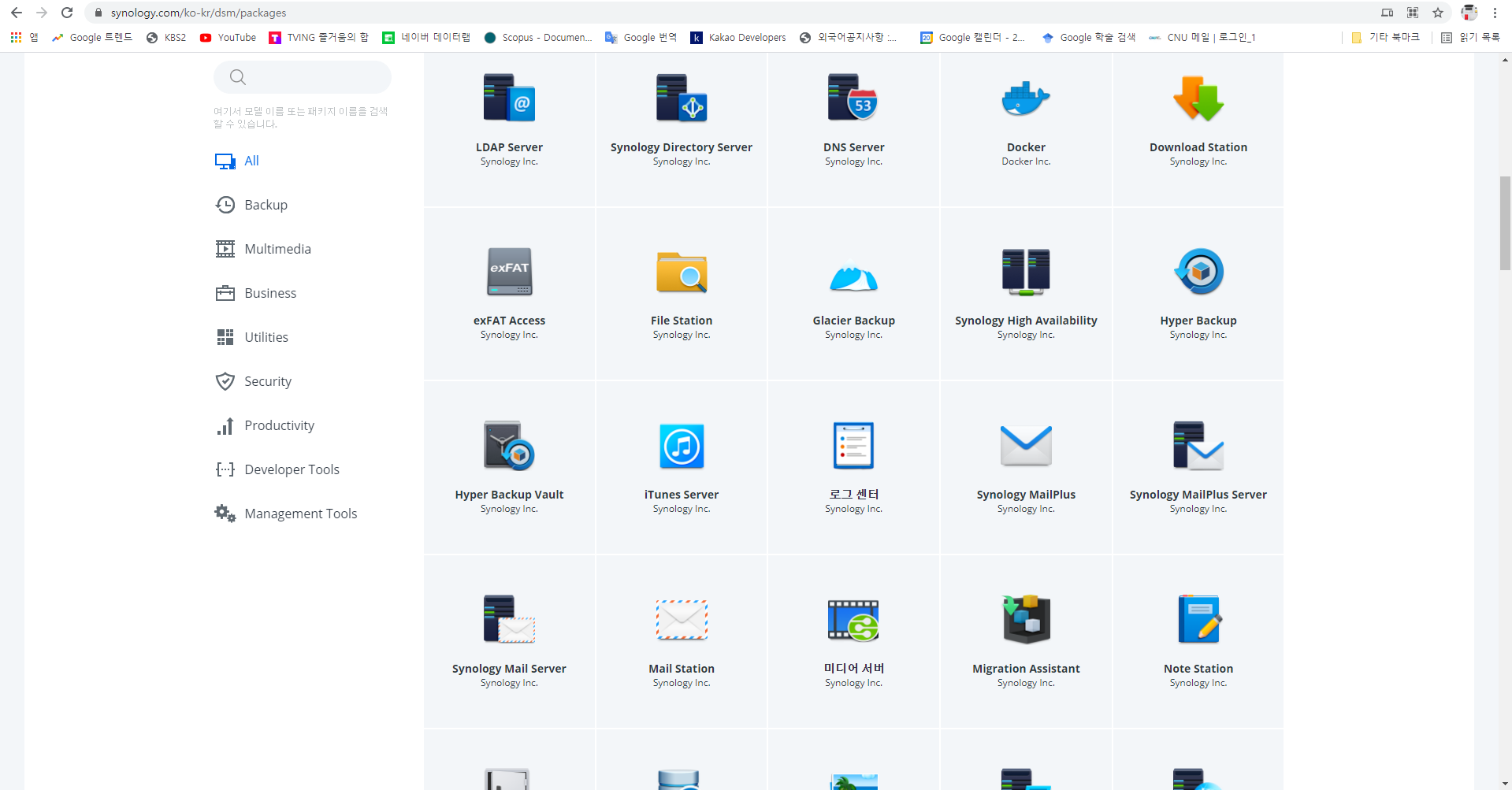
Task: Select the Security category
Action: coord(254,381)
